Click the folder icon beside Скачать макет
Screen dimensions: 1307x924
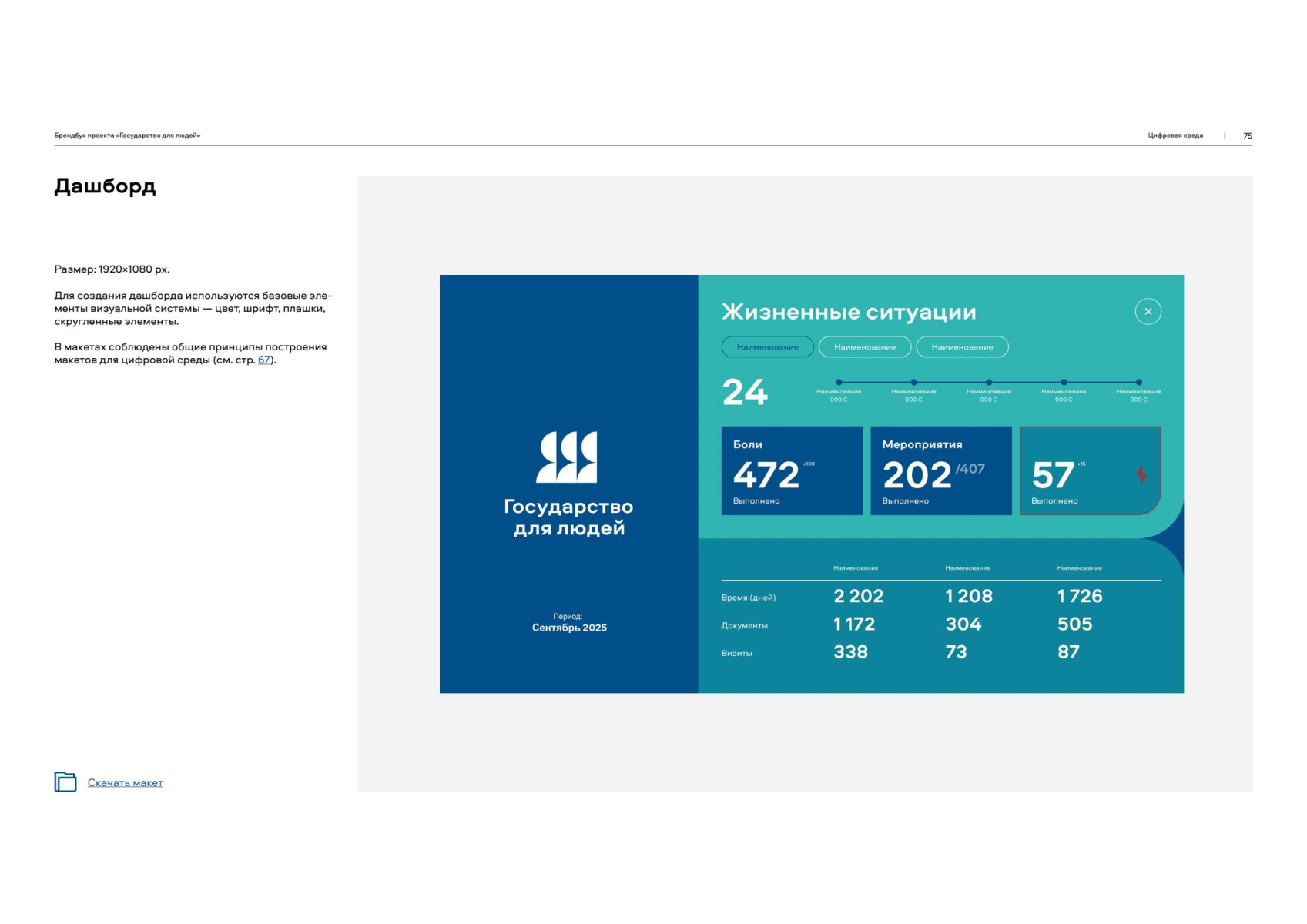click(65, 782)
